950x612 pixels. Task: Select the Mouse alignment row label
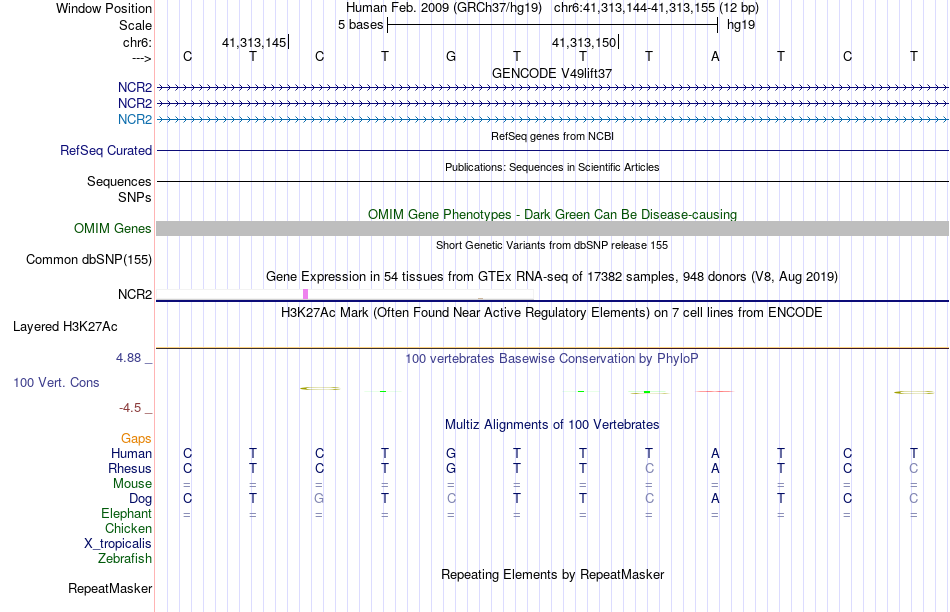point(133,484)
